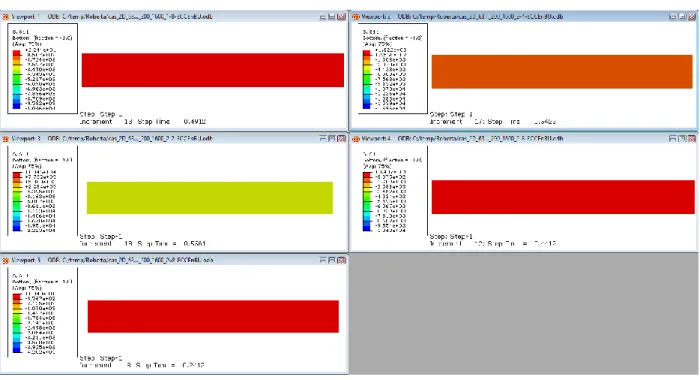Screen dimensions: 700x380
Task: Maximize Viewport 5 window
Action: click(x=332, y=260)
